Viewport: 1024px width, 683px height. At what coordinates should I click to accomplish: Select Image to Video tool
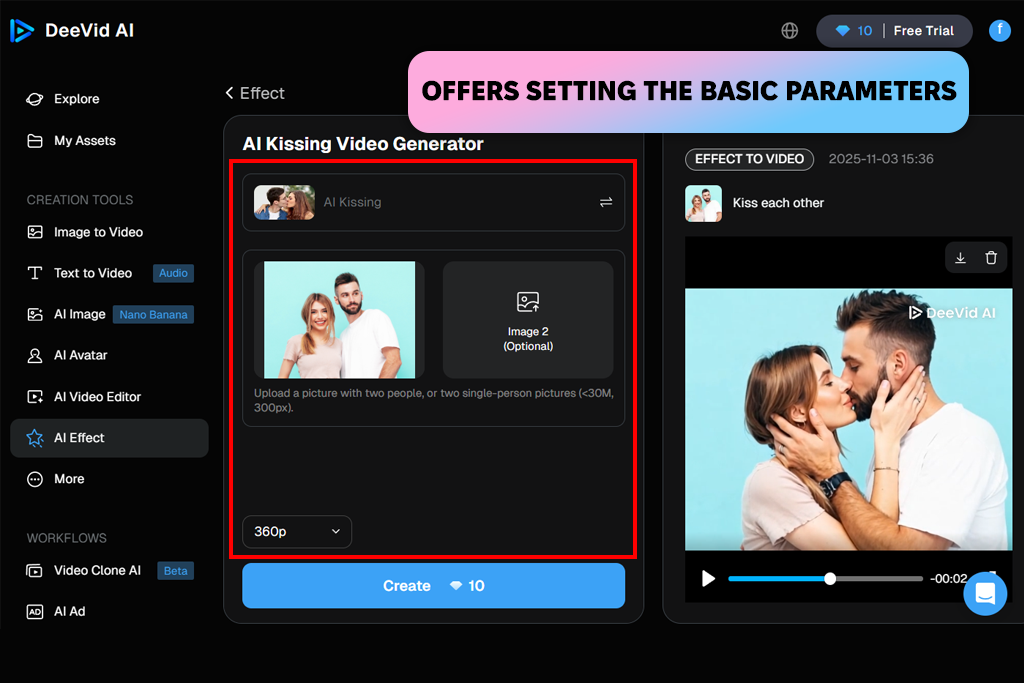click(x=98, y=232)
